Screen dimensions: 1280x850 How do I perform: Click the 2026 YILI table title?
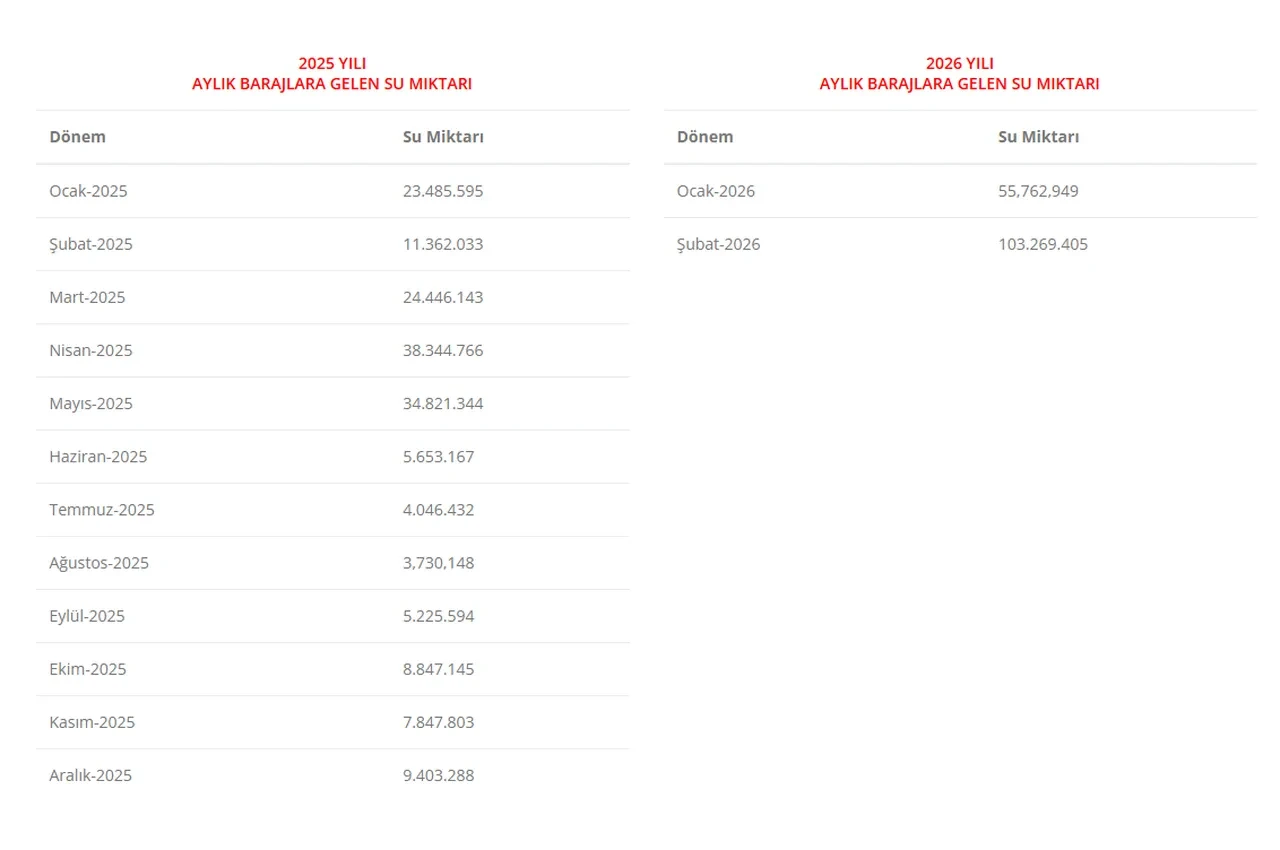pyautogui.click(x=959, y=73)
